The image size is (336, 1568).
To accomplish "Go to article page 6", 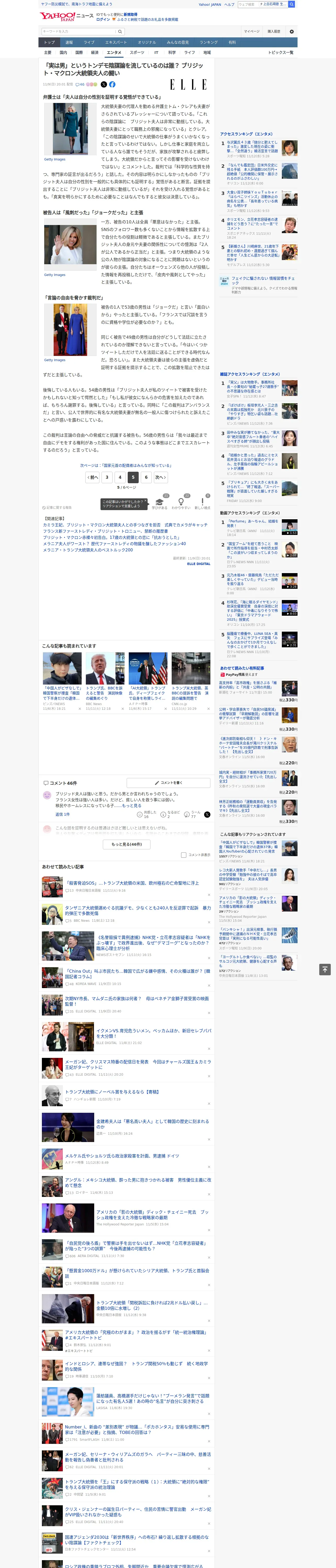I will [x=146, y=478].
